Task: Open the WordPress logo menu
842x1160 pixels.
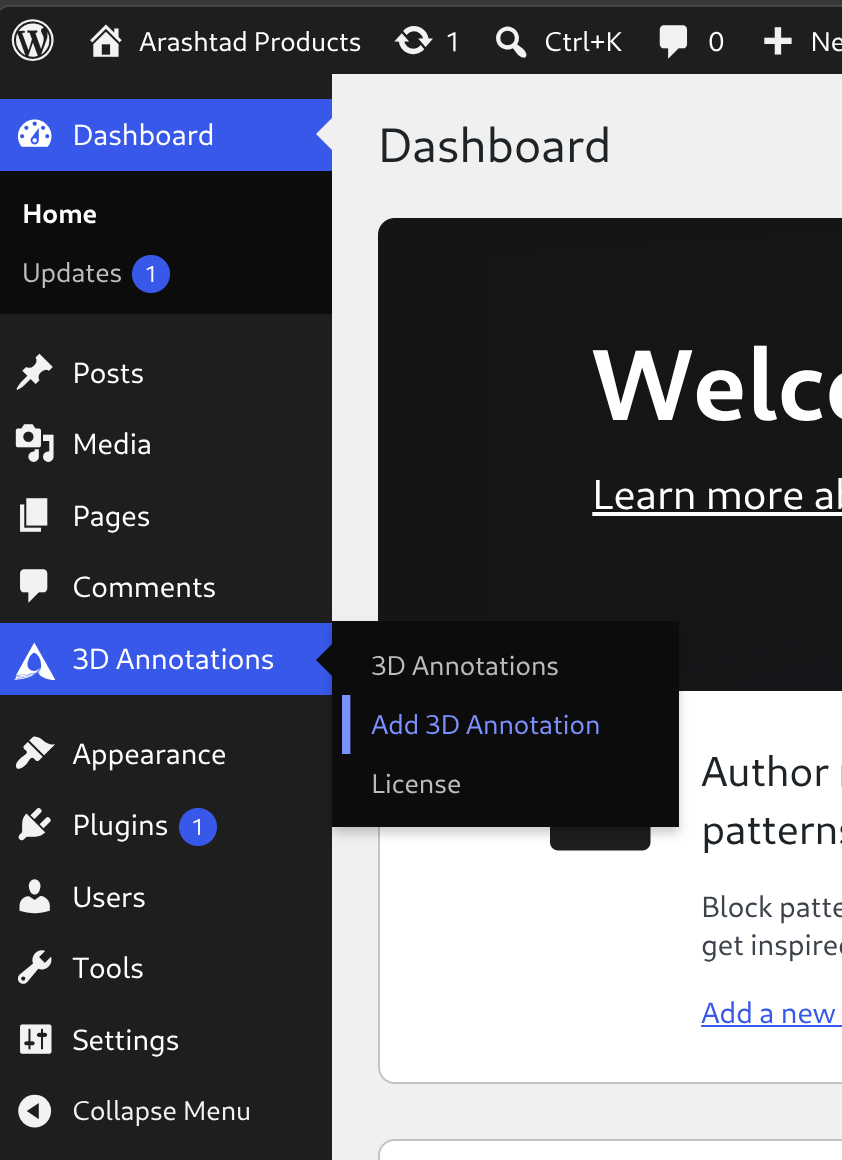Action: [x=33, y=41]
